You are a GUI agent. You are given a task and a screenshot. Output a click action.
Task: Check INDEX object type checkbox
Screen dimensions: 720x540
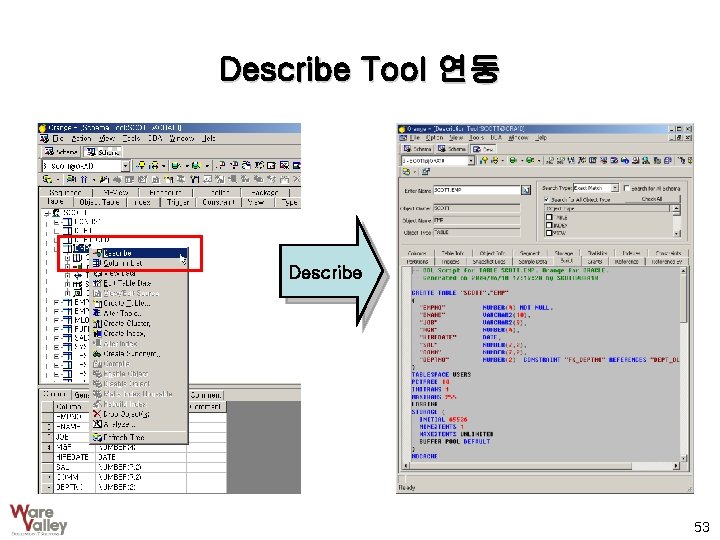click(x=549, y=225)
